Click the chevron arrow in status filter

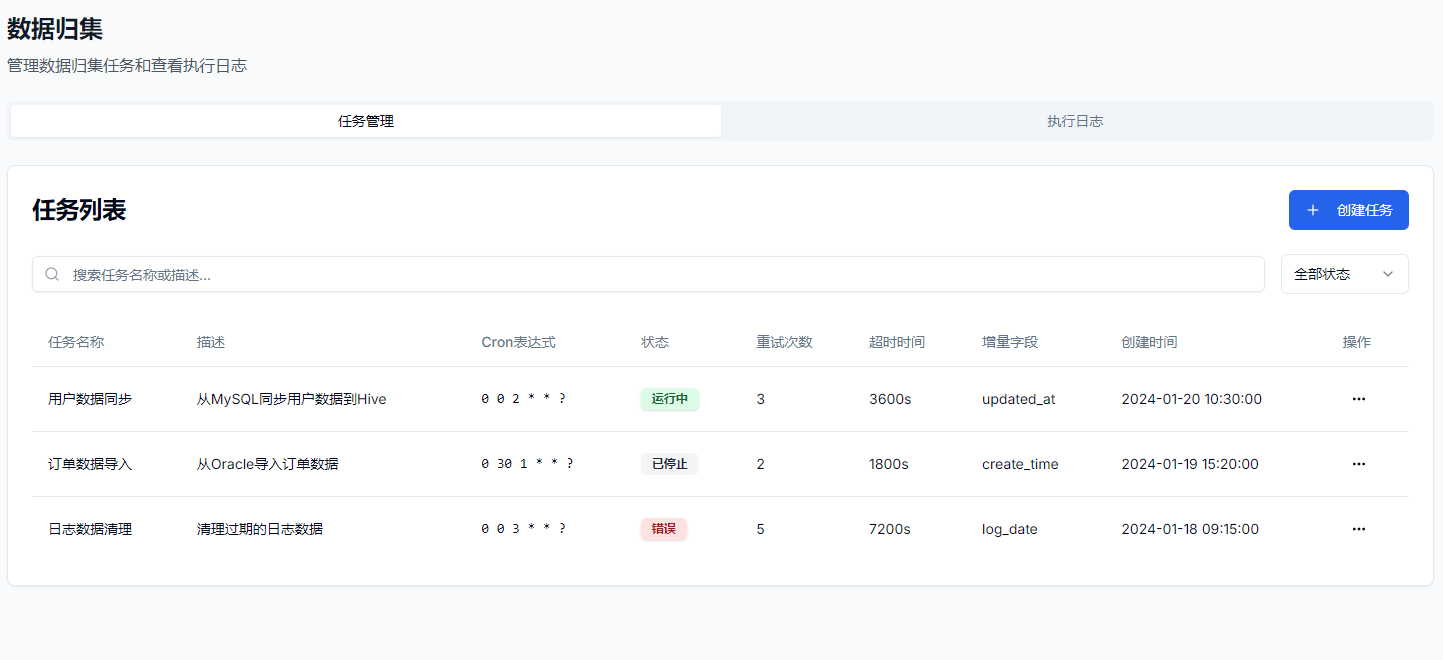click(1388, 274)
